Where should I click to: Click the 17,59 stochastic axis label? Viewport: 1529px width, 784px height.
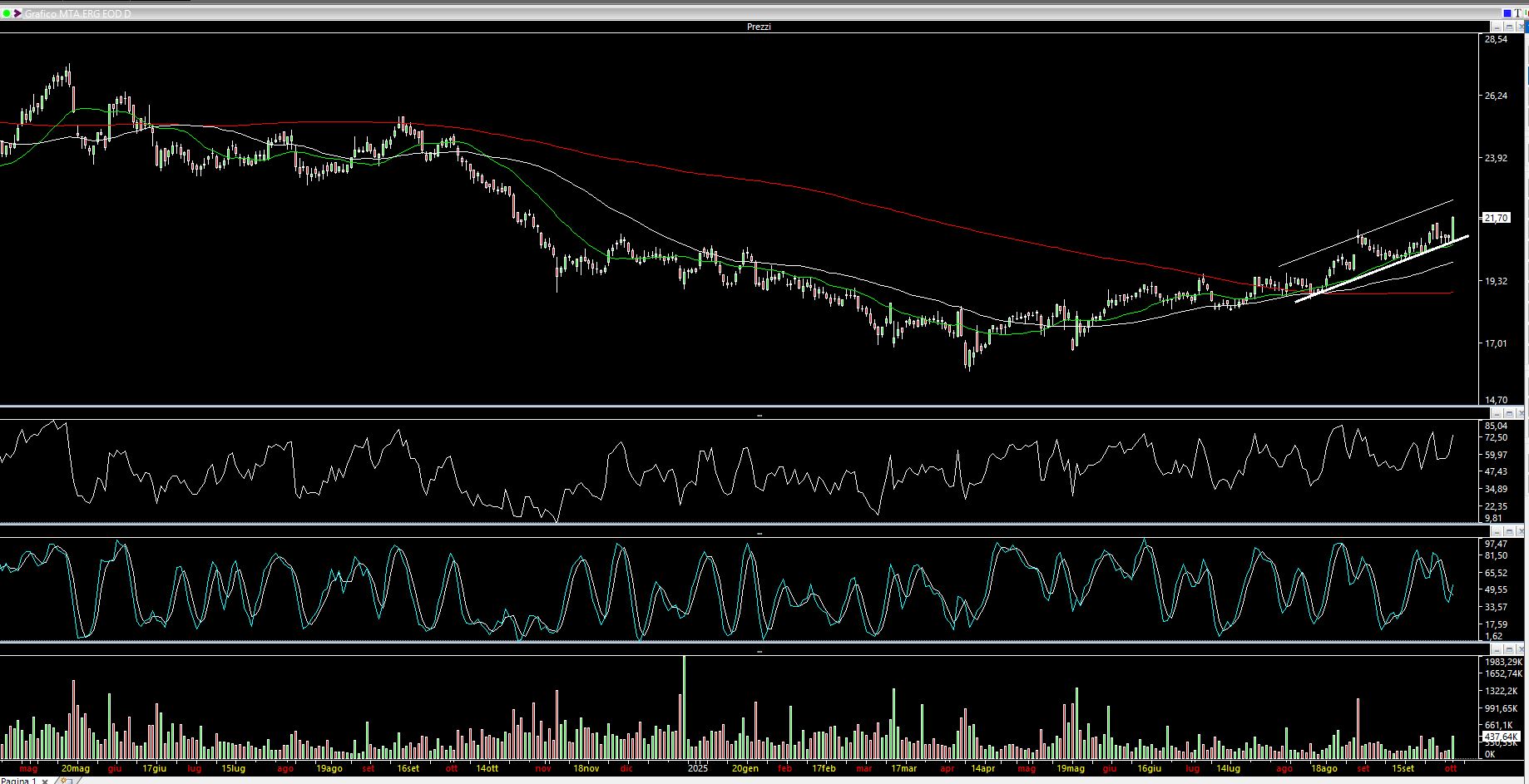click(1496, 624)
